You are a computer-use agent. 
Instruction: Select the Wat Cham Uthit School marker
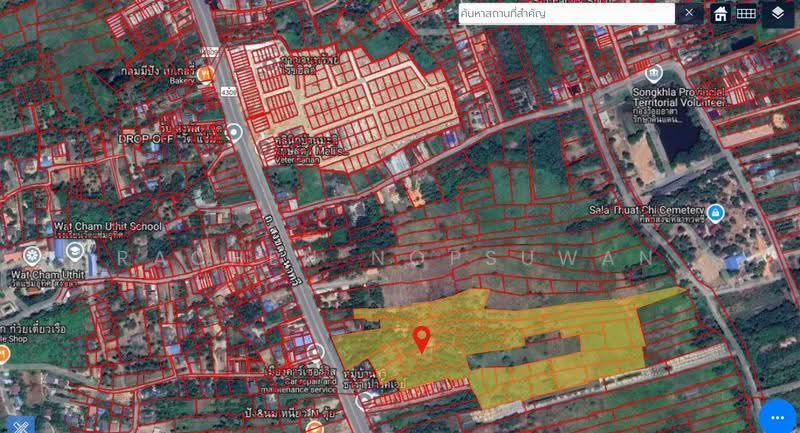coord(74,251)
